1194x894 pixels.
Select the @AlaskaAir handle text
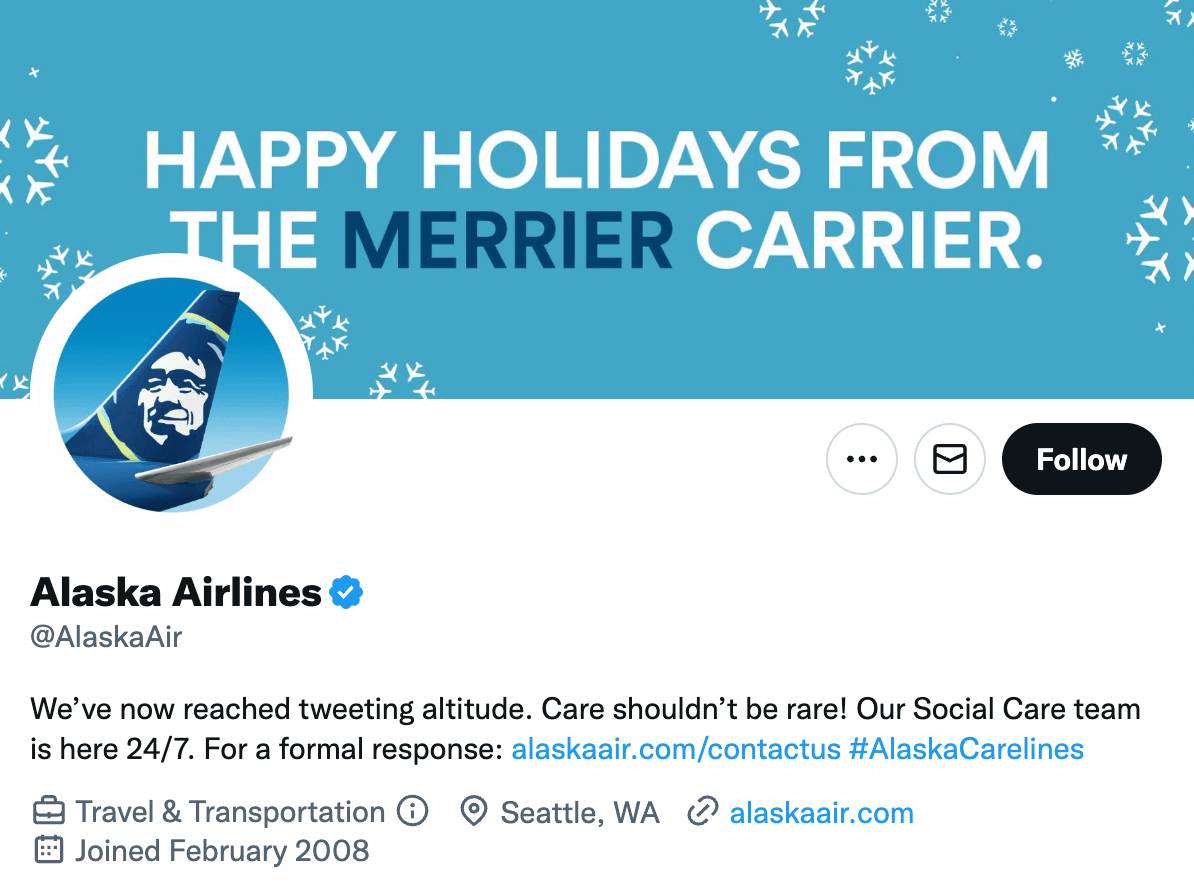tap(106, 637)
